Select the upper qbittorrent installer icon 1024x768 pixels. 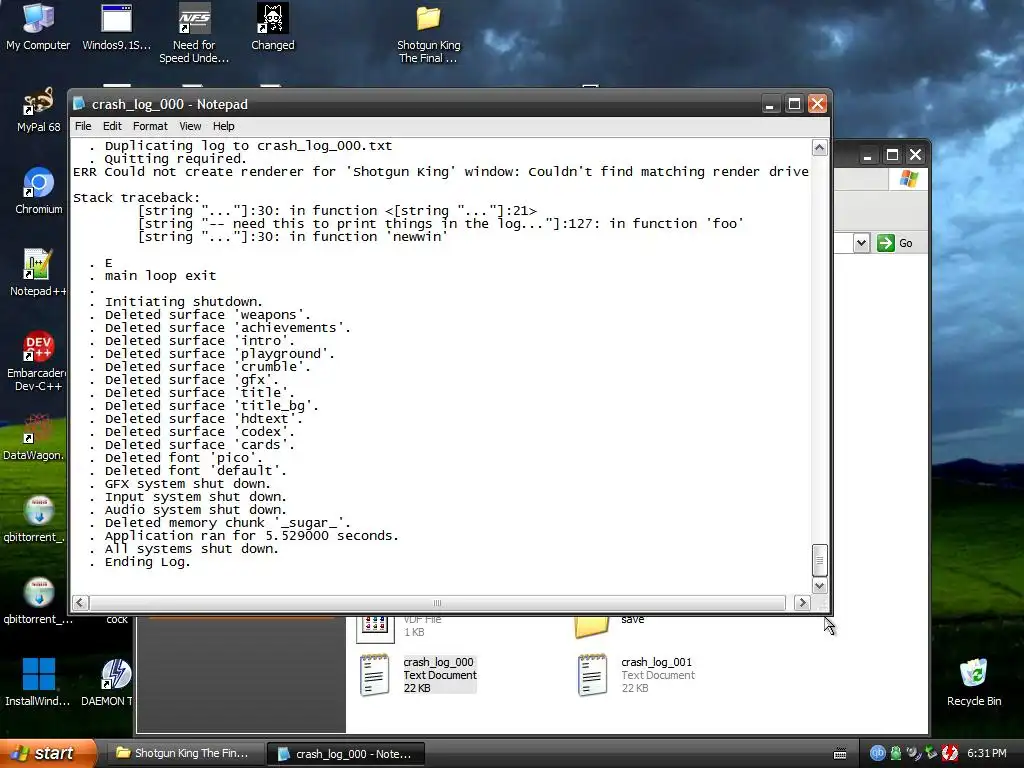pos(34,520)
